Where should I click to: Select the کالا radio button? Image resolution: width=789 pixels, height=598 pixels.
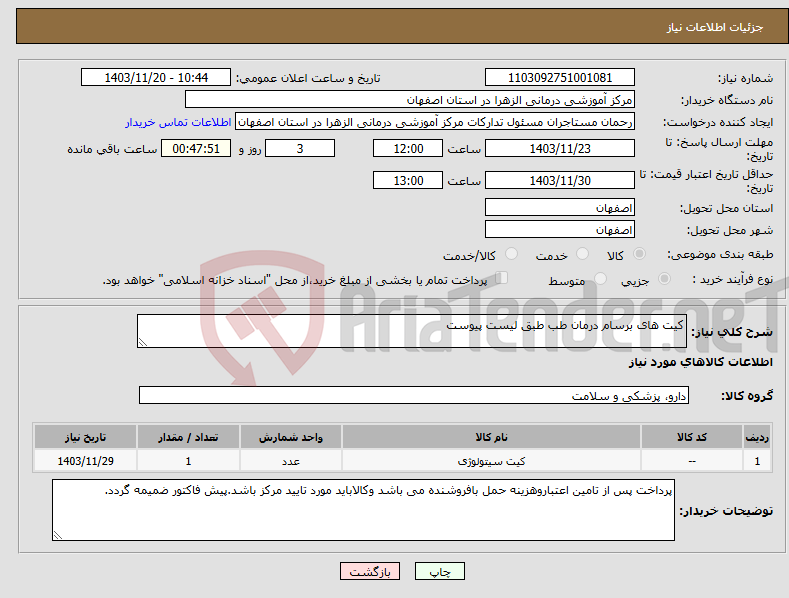[639, 254]
